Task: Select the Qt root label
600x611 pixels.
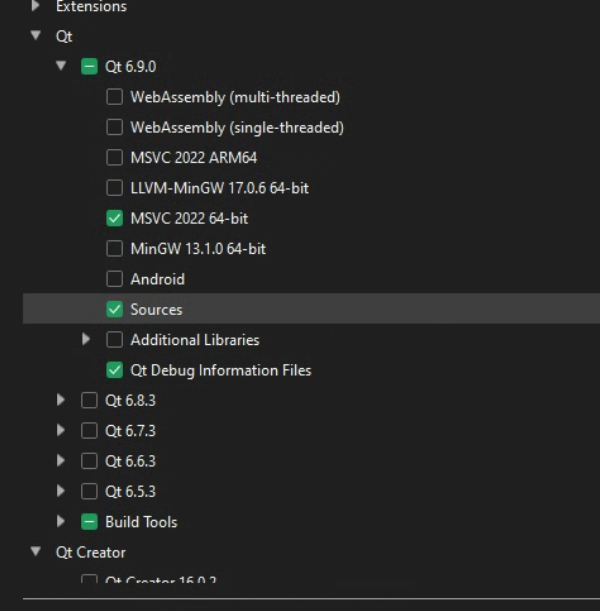Action: 64,37
